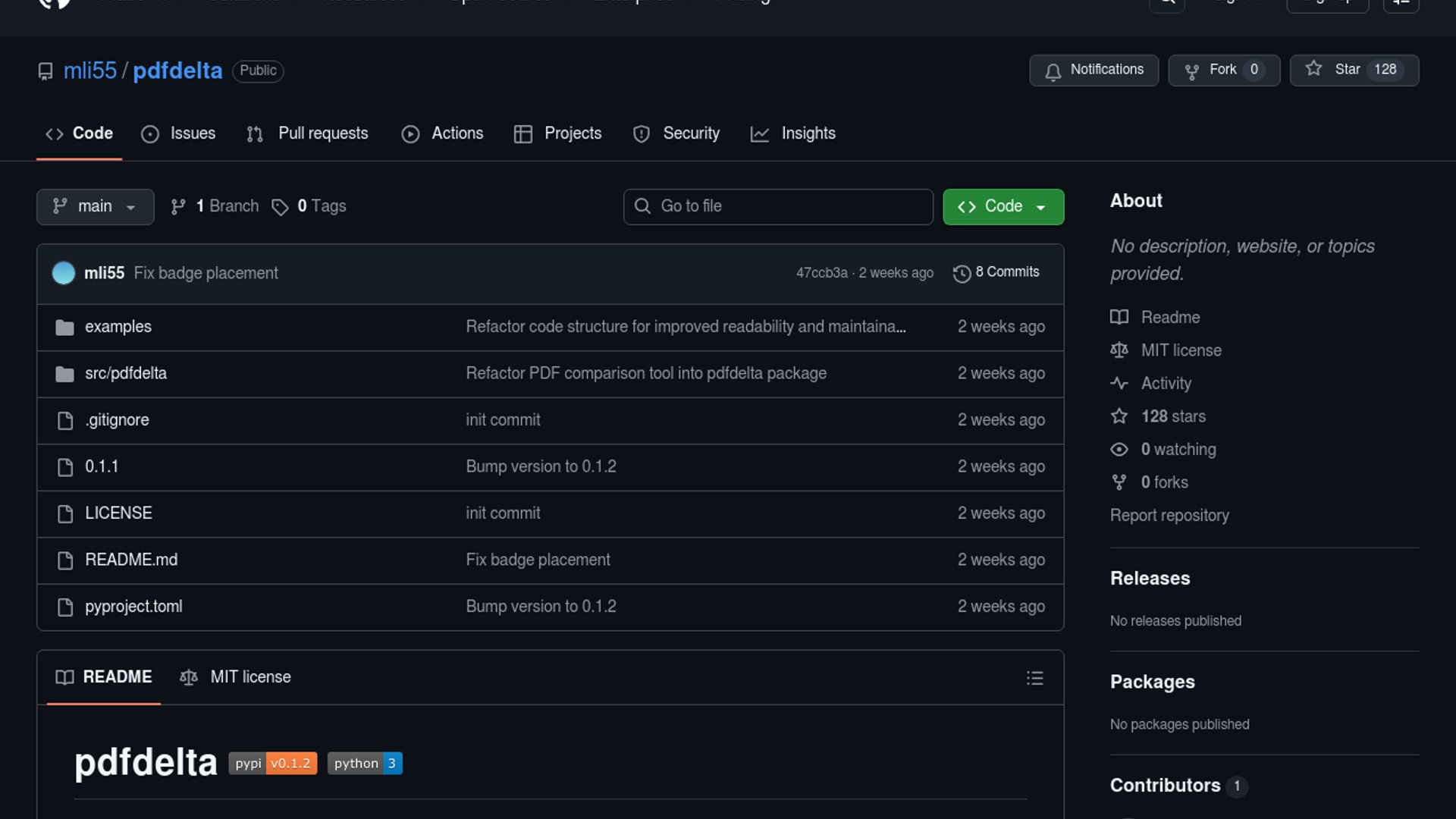
Task: View the 0 Tags link
Action: (x=309, y=206)
